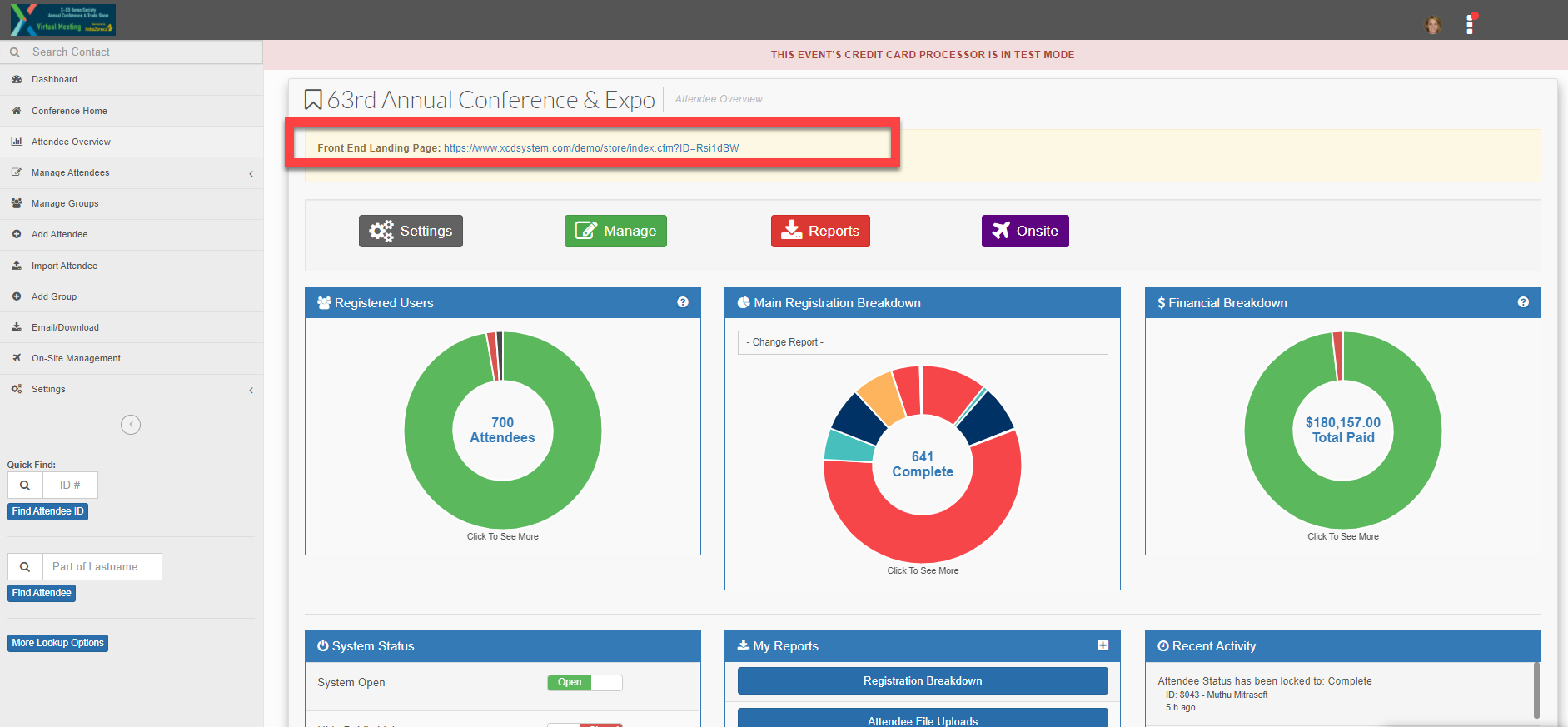Focus the ID # quick find field
The width and height of the screenshot is (1568, 727).
pyautogui.click(x=70, y=485)
